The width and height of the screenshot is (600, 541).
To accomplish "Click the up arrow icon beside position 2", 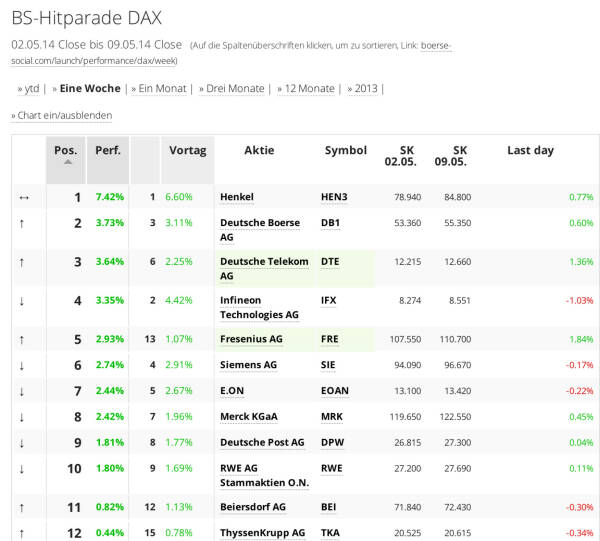I will click(23, 223).
